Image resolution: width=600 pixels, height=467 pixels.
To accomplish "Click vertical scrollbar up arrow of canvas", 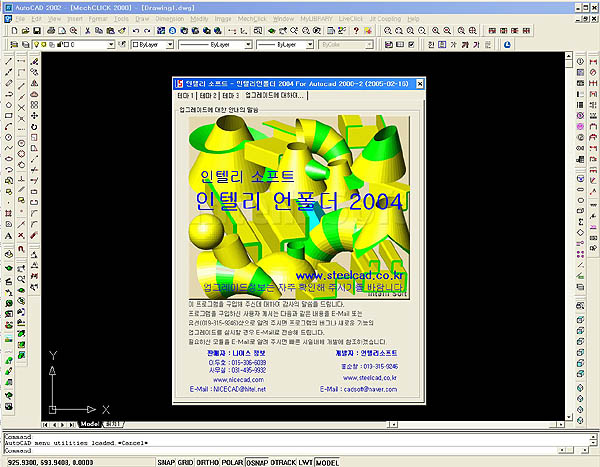I will pos(569,56).
